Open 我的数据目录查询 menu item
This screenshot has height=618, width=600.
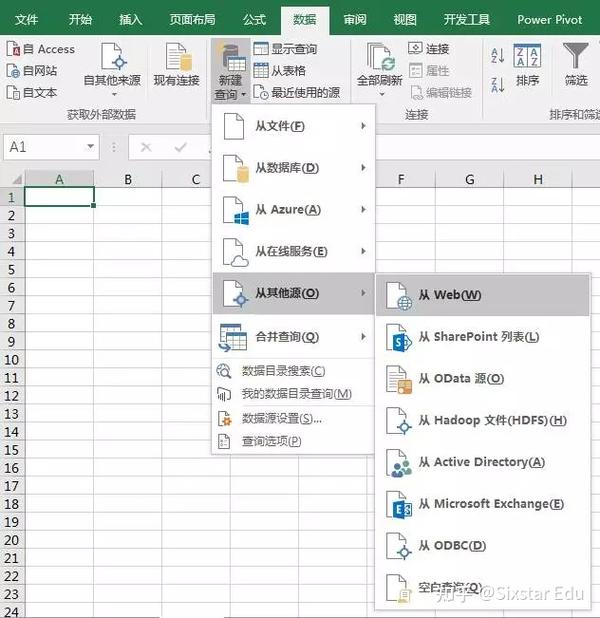coord(293,394)
